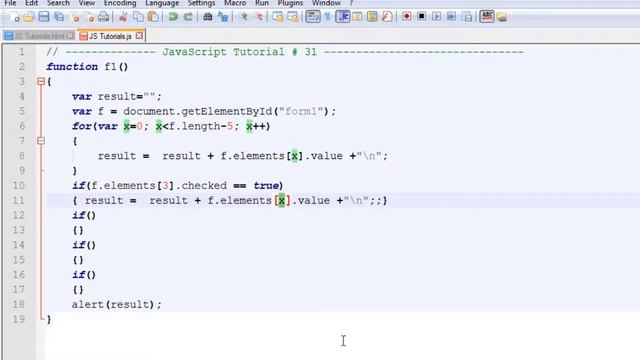Print the document with the printer icon

104,17
